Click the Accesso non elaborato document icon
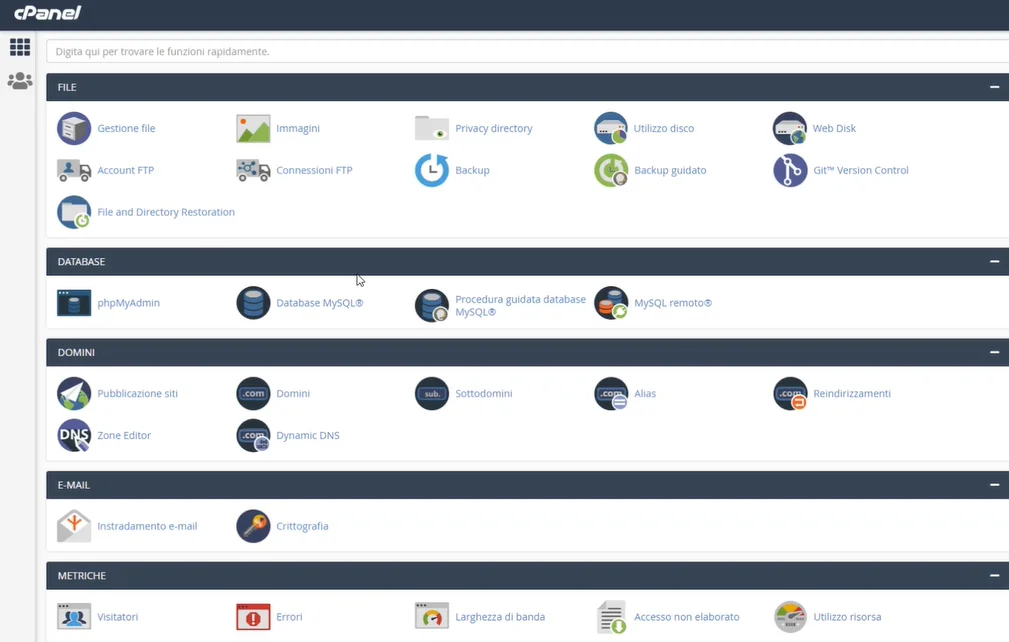 tap(611, 617)
